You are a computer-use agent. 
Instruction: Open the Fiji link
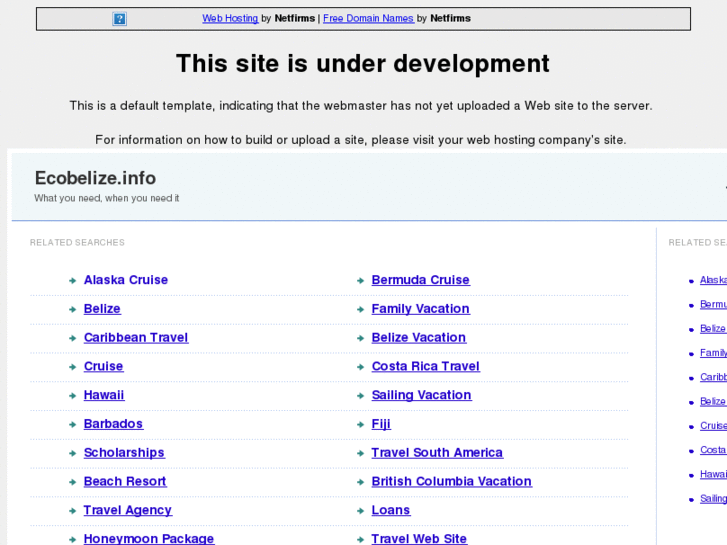point(381,423)
